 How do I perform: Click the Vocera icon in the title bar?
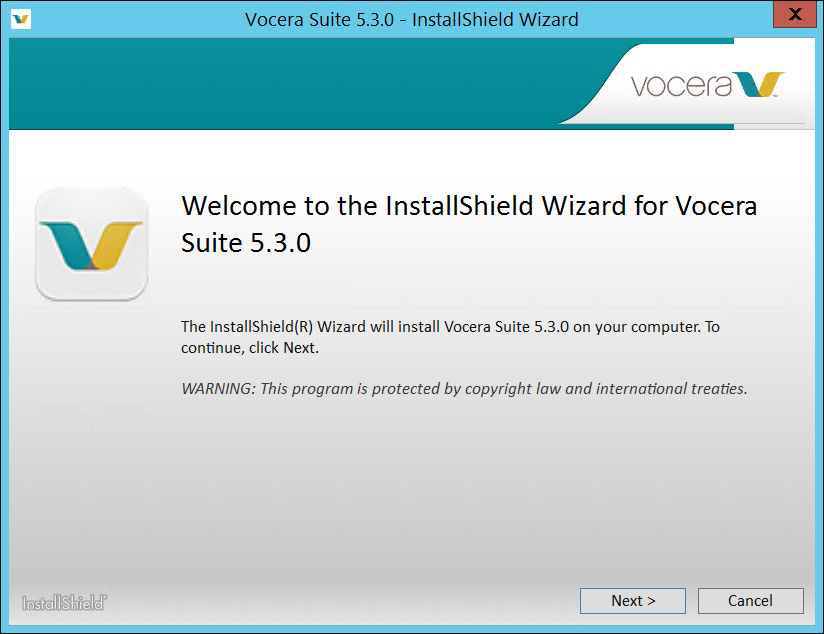tap(21, 19)
